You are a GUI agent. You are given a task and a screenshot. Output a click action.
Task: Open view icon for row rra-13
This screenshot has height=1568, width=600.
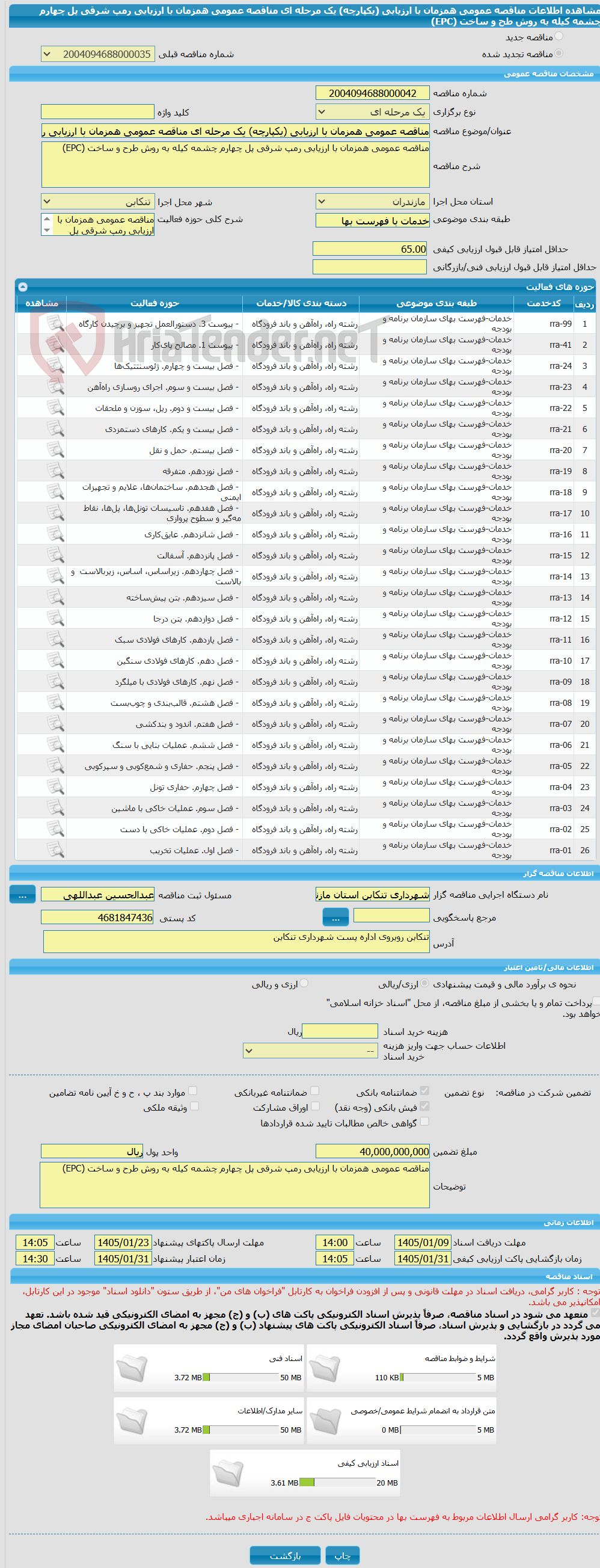pos(55,597)
